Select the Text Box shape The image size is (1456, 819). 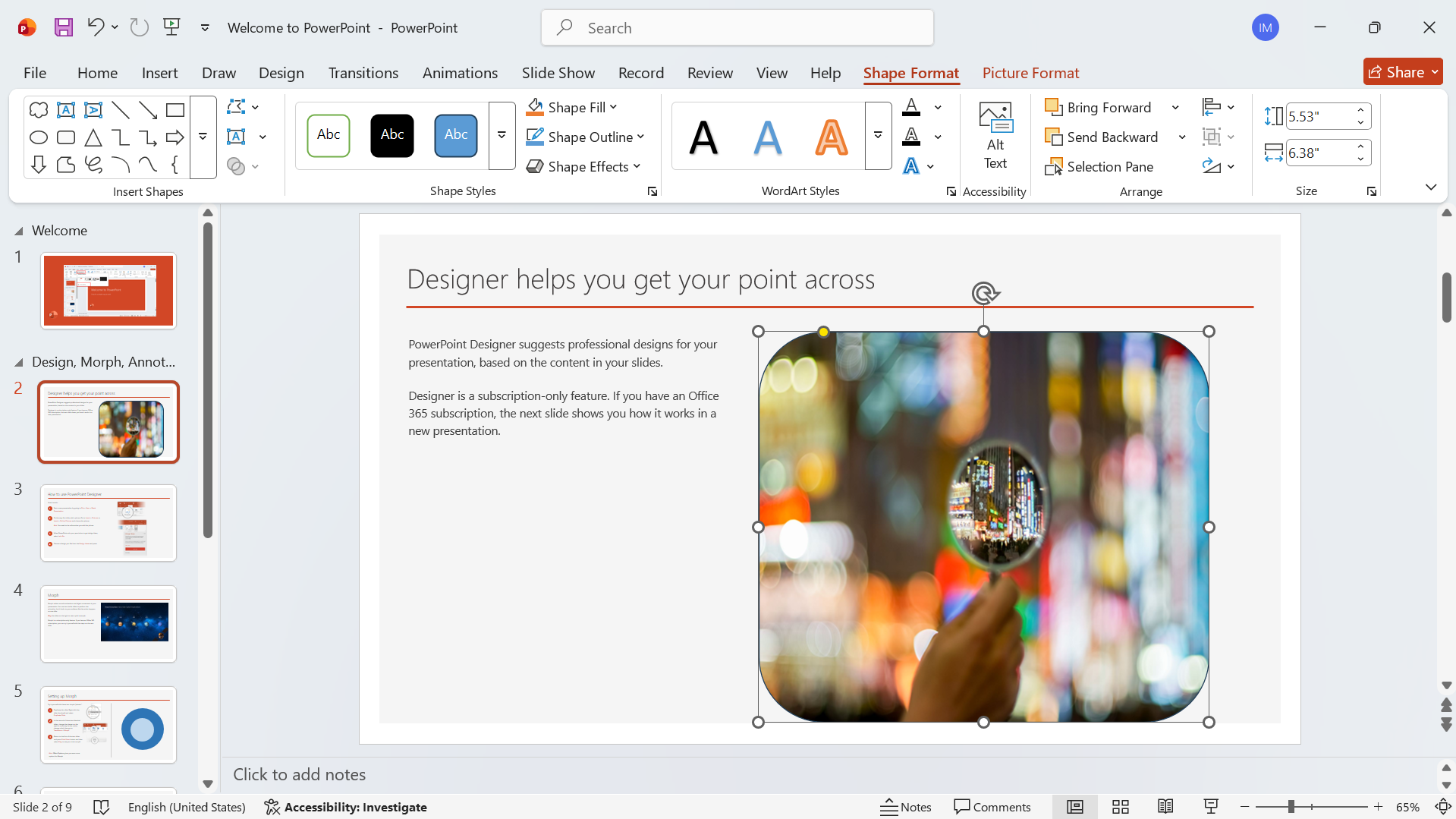(66, 110)
